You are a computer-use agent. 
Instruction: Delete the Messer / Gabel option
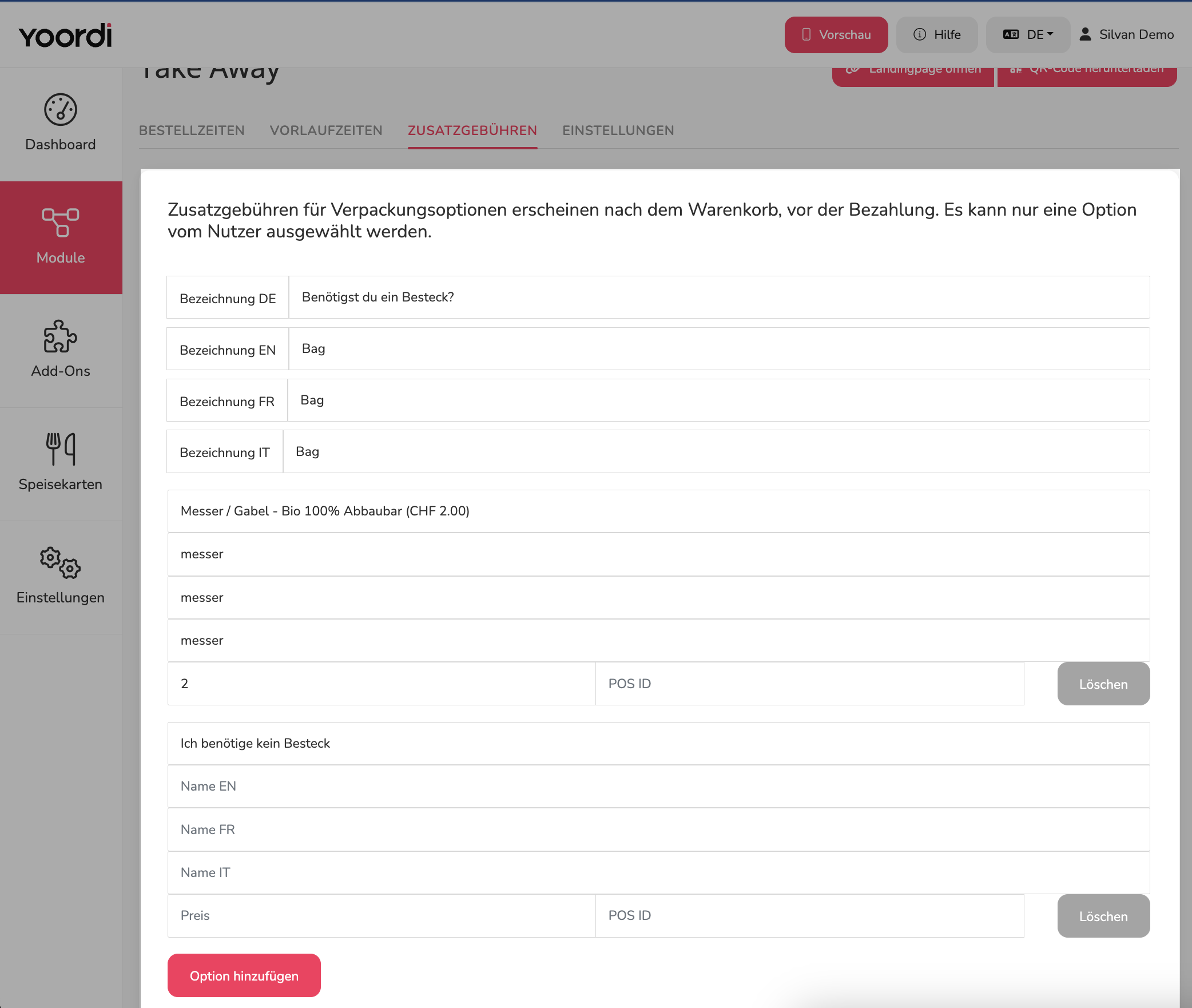point(1103,684)
